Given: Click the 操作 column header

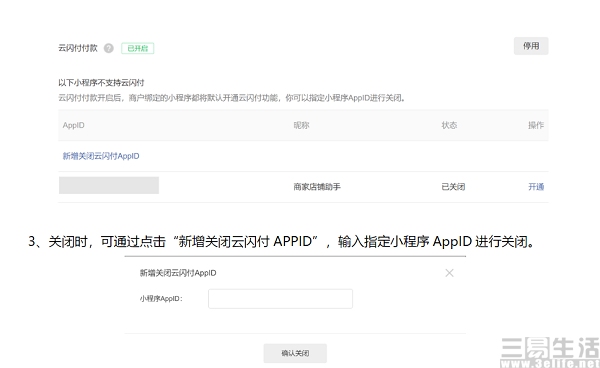Looking at the screenshot, I should 536,125.
